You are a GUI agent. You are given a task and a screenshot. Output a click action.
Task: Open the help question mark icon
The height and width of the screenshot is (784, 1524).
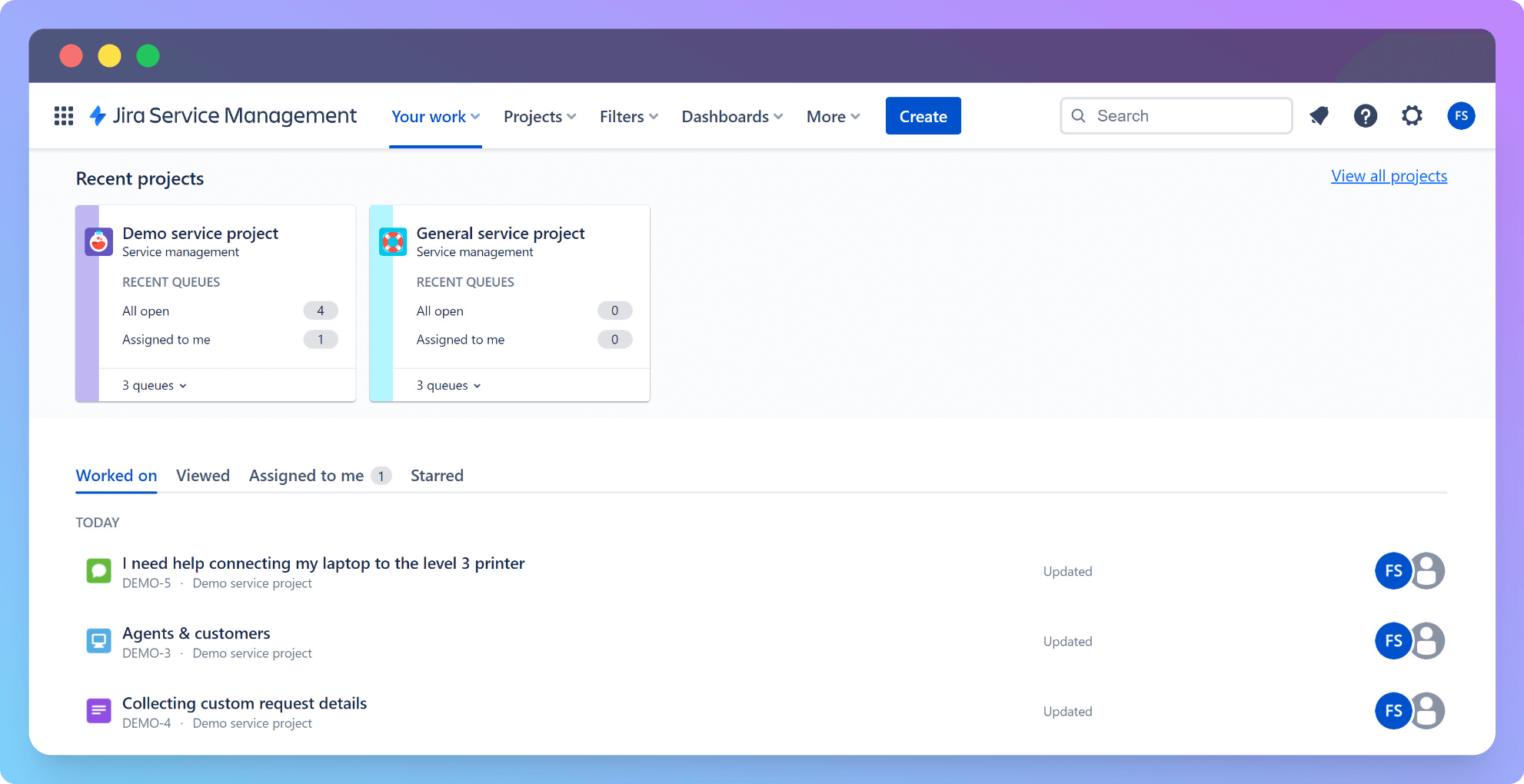click(x=1366, y=116)
